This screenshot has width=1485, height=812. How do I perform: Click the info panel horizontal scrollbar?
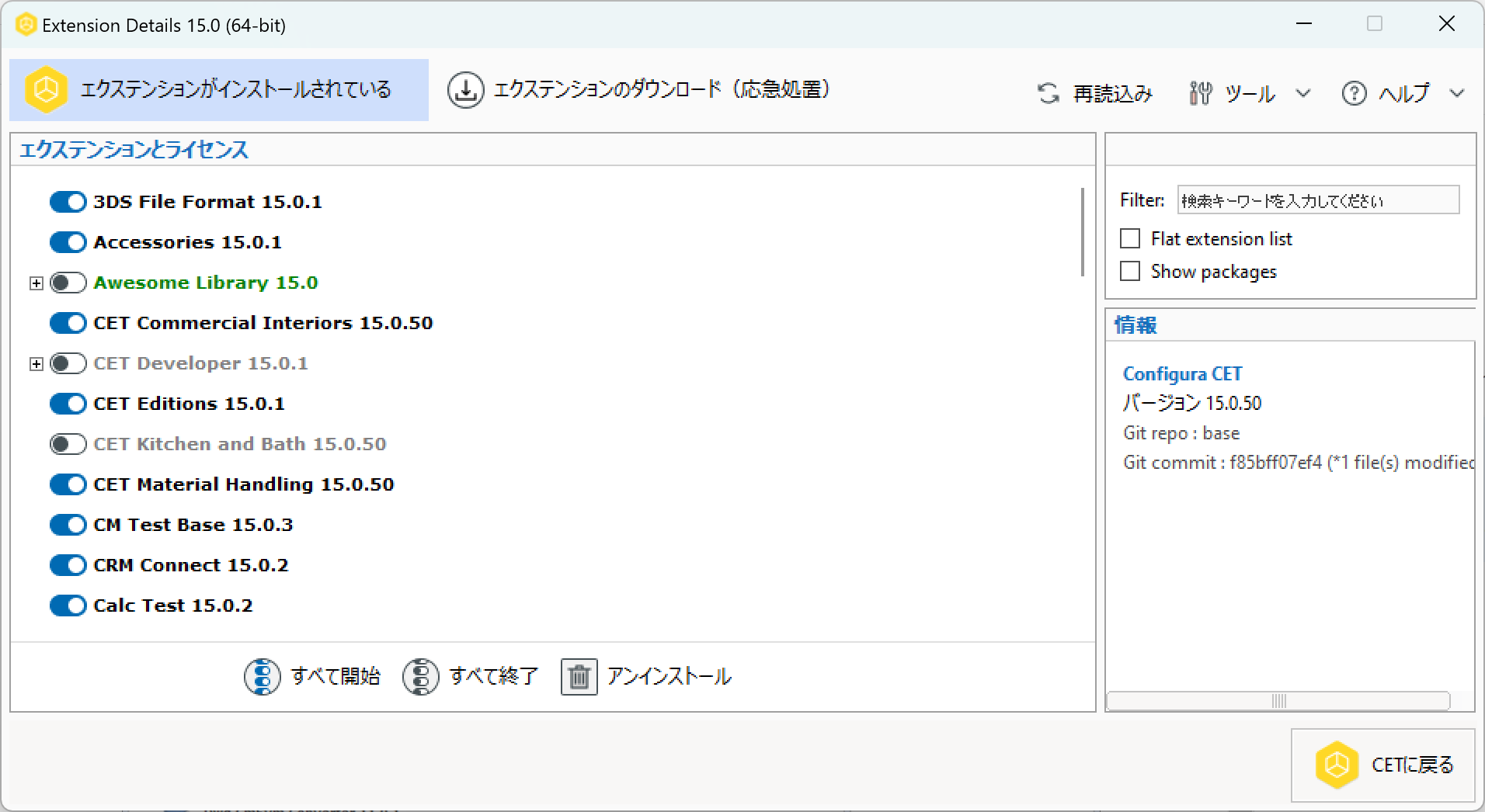[x=1278, y=701]
